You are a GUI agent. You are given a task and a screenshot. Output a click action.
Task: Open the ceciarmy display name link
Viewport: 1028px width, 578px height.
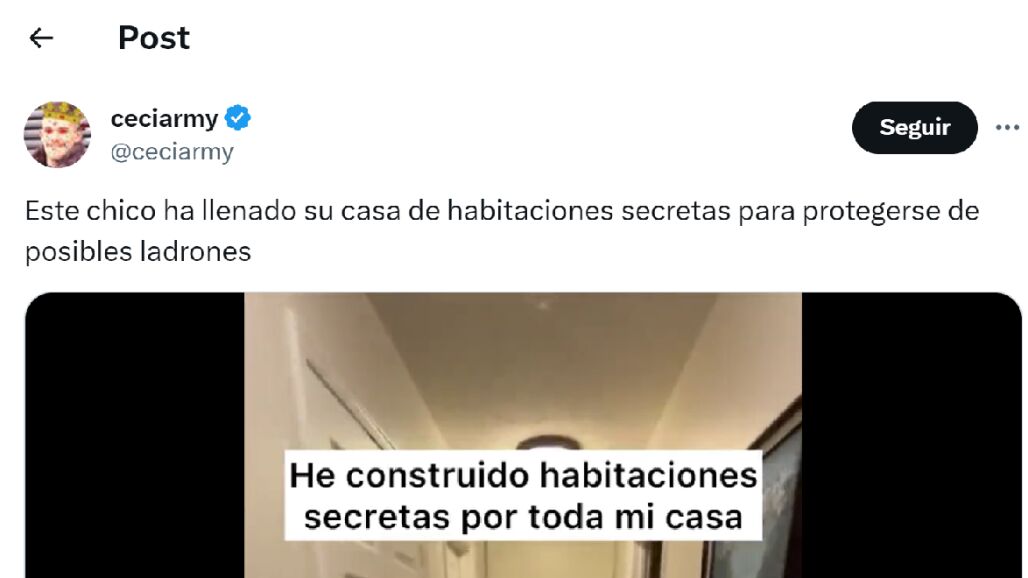pos(164,119)
